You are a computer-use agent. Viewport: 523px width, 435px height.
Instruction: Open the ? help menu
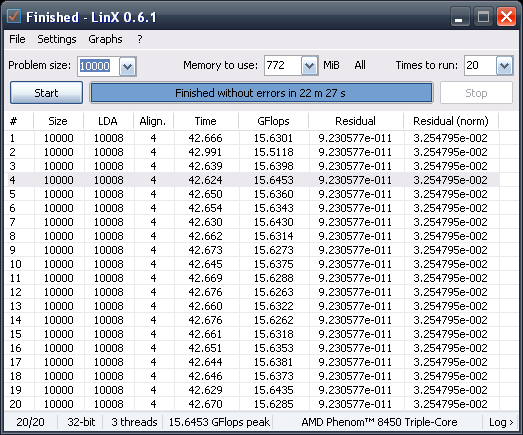point(140,39)
